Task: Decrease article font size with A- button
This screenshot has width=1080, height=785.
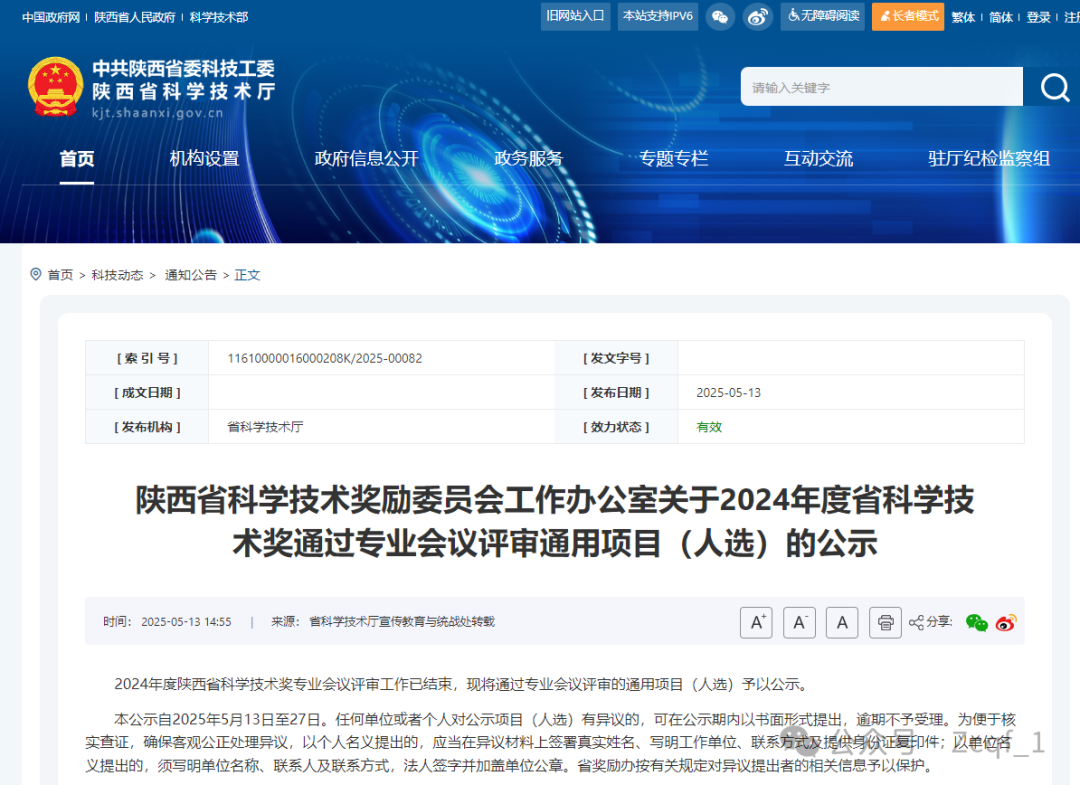Action: click(x=799, y=622)
